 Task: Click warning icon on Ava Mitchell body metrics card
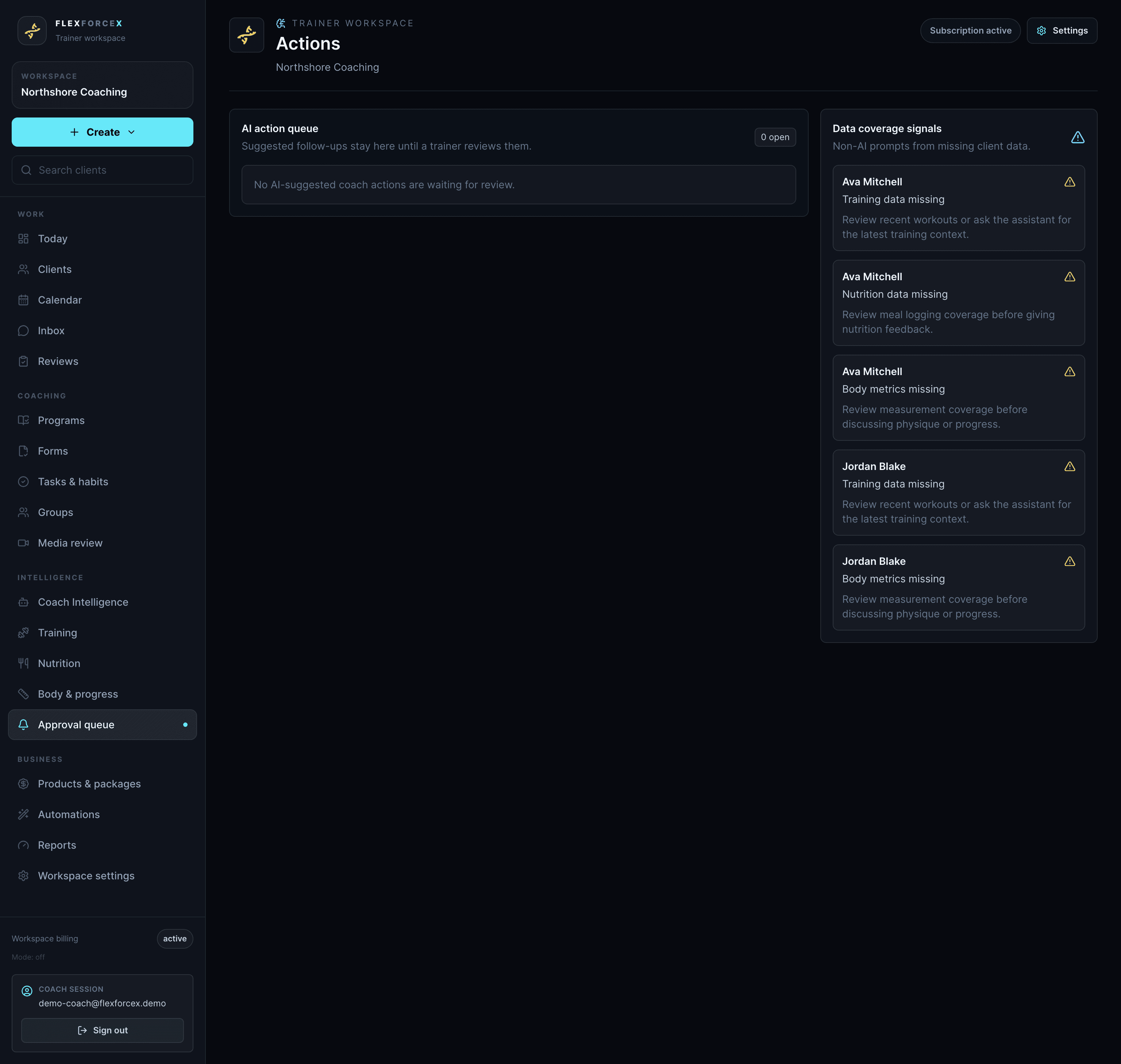(x=1070, y=371)
